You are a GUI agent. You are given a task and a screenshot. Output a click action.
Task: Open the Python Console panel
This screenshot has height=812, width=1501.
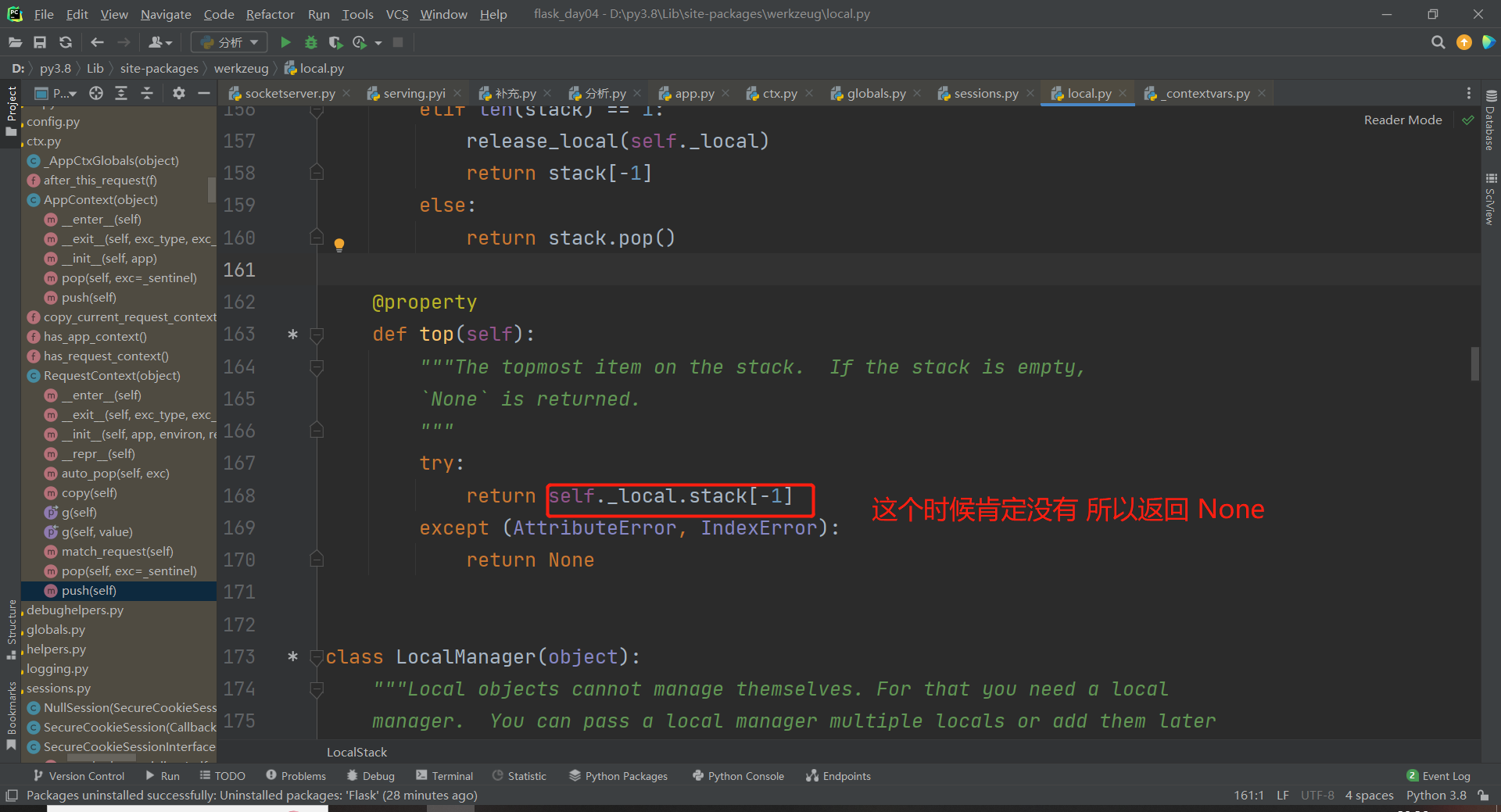pos(738,776)
